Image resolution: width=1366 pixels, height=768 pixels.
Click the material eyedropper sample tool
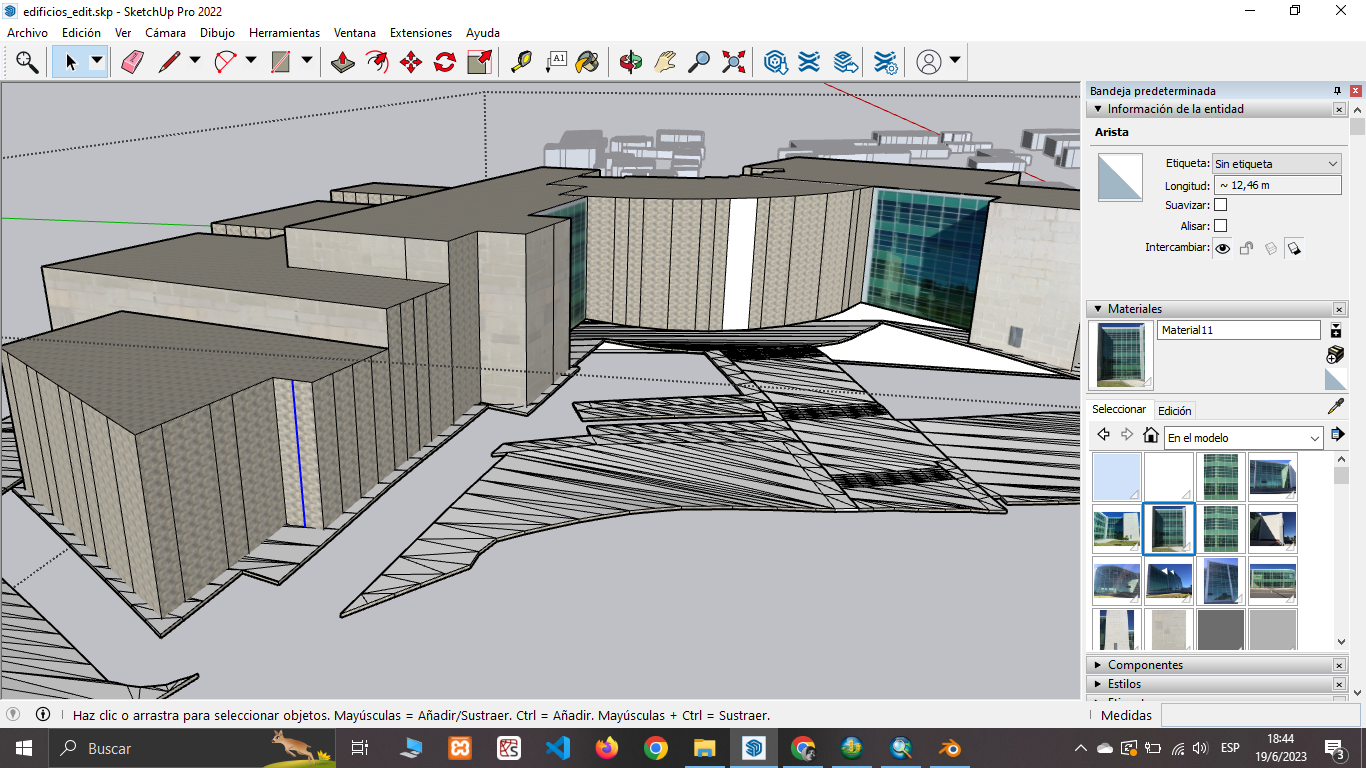[1336, 406]
